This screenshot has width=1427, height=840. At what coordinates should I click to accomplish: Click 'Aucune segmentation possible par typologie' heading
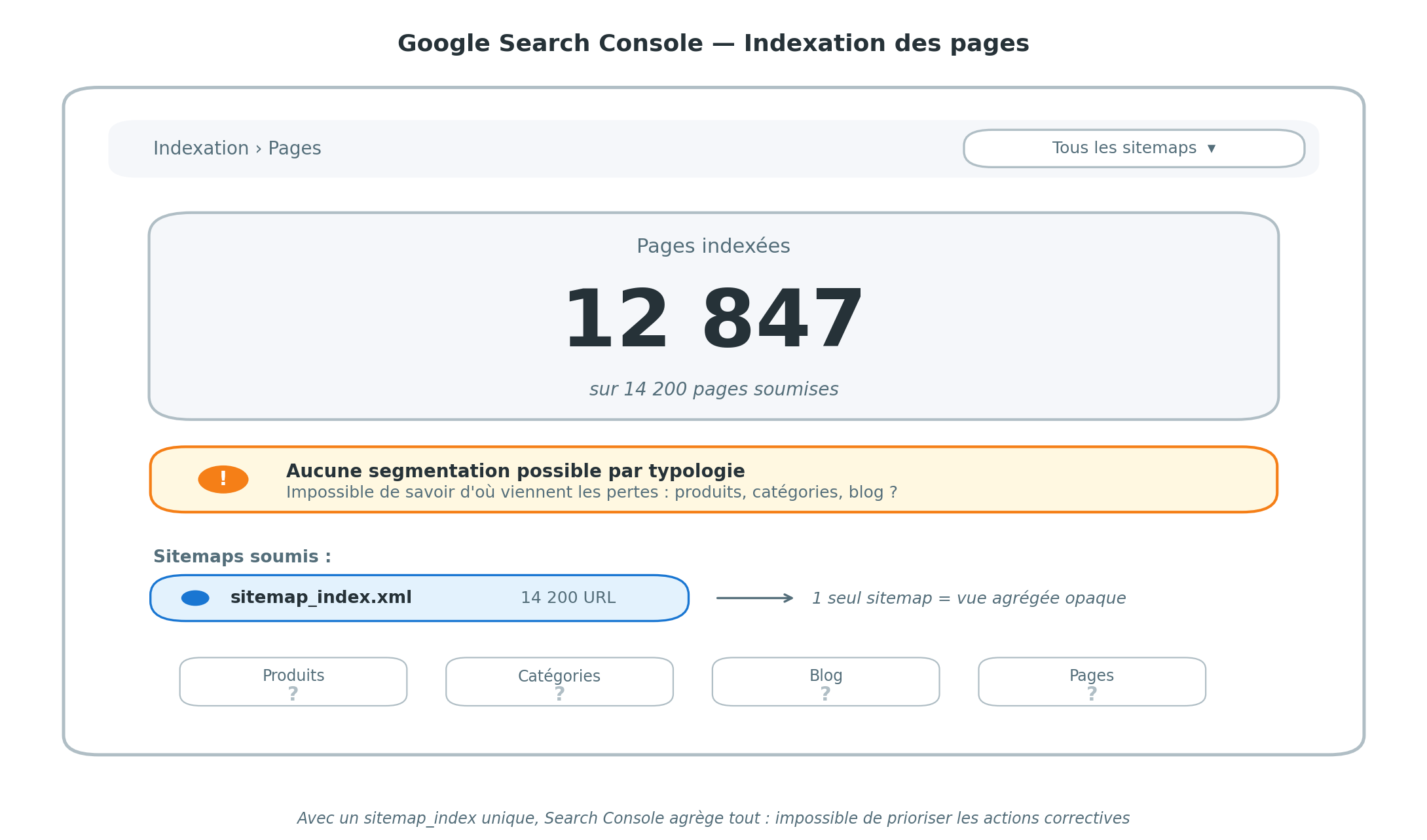[515, 471]
